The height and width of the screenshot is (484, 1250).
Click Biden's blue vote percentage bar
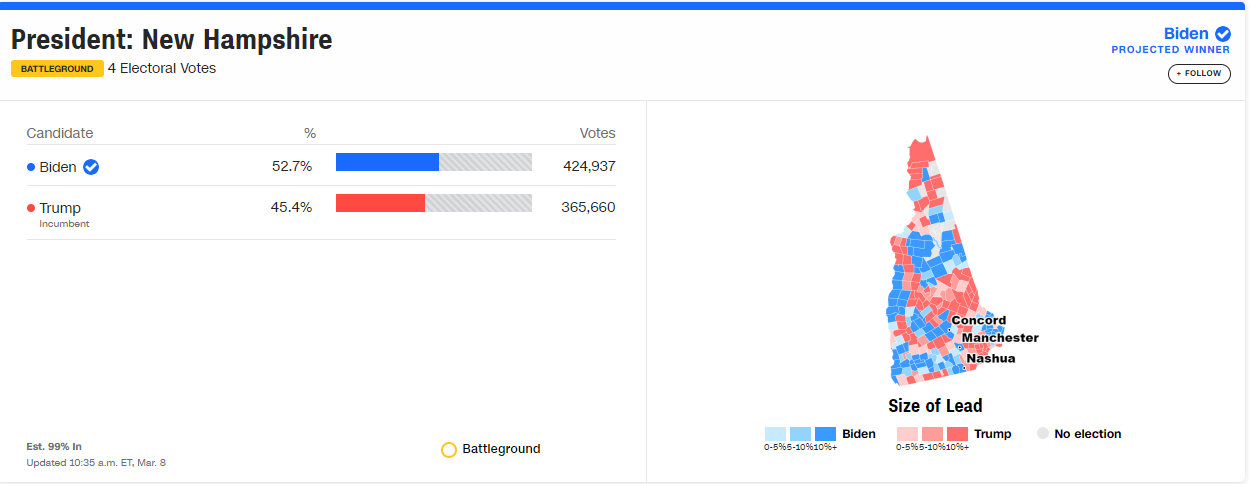pyautogui.click(x=387, y=162)
